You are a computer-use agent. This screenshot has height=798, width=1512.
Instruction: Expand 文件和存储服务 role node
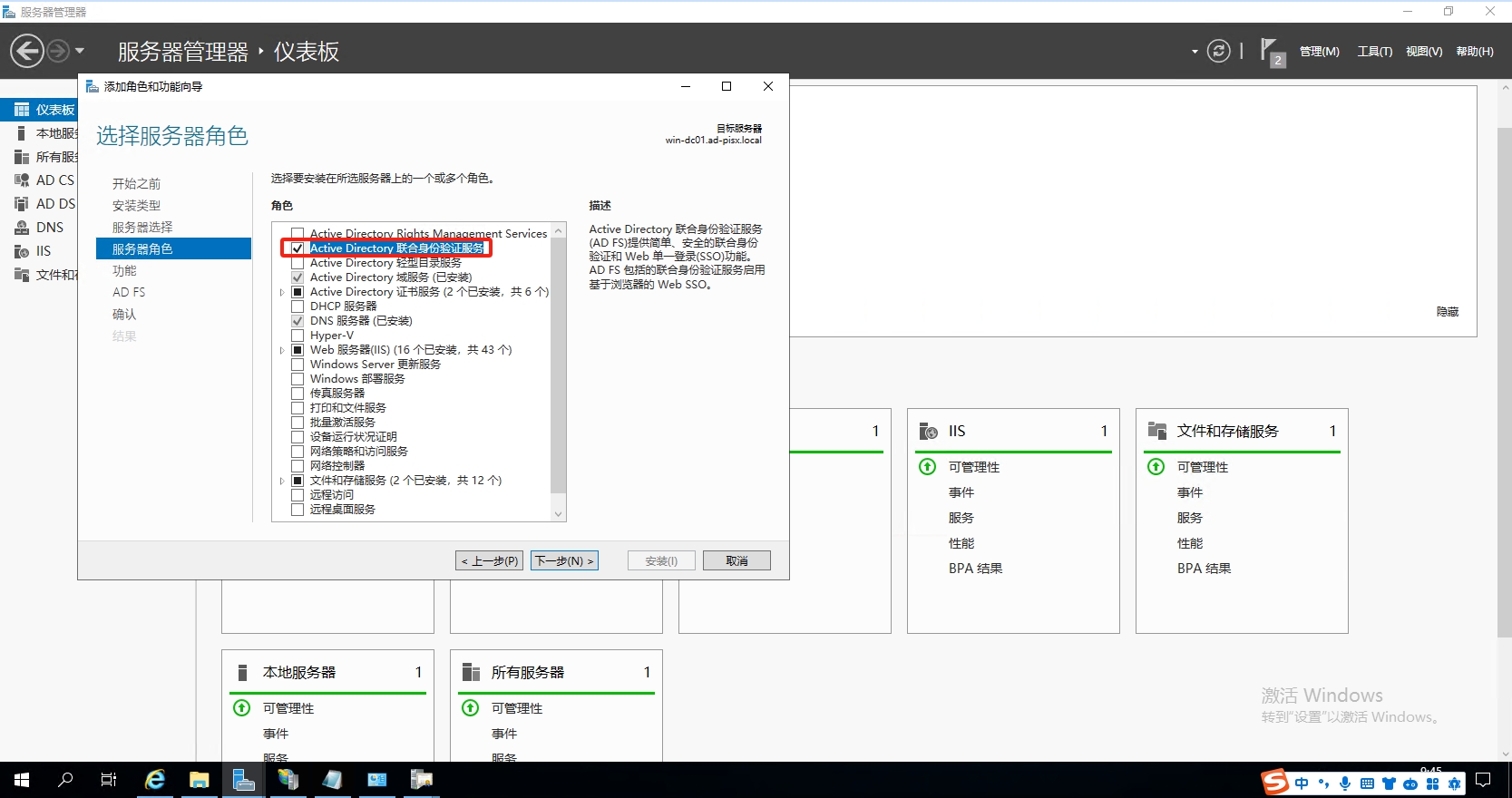pyautogui.click(x=282, y=481)
